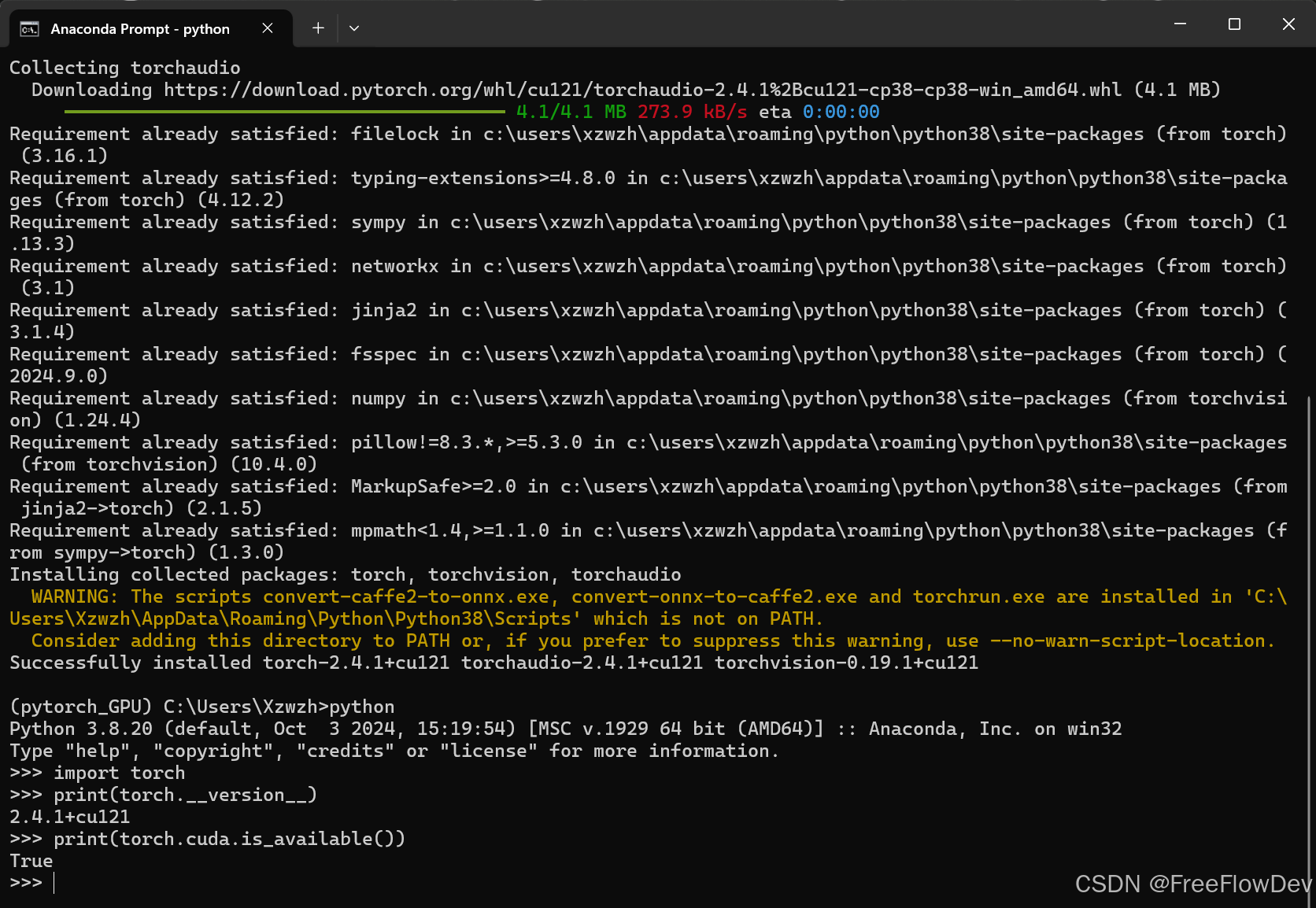The height and width of the screenshot is (908, 1316).
Task: Select the Anaconda Prompt - python tab
Action: click(150, 28)
